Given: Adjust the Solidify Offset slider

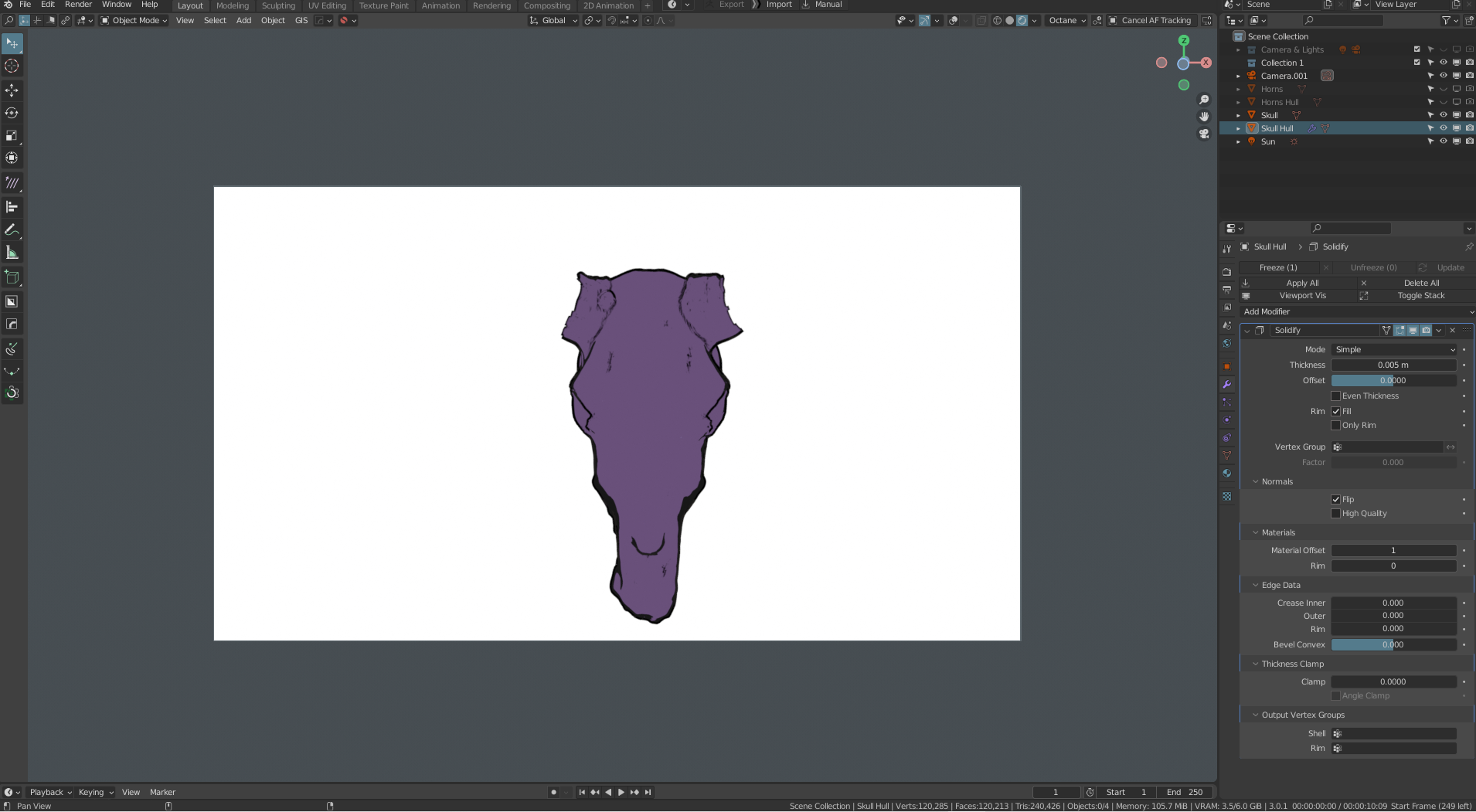Looking at the screenshot, I should [x=1393, y=381].
